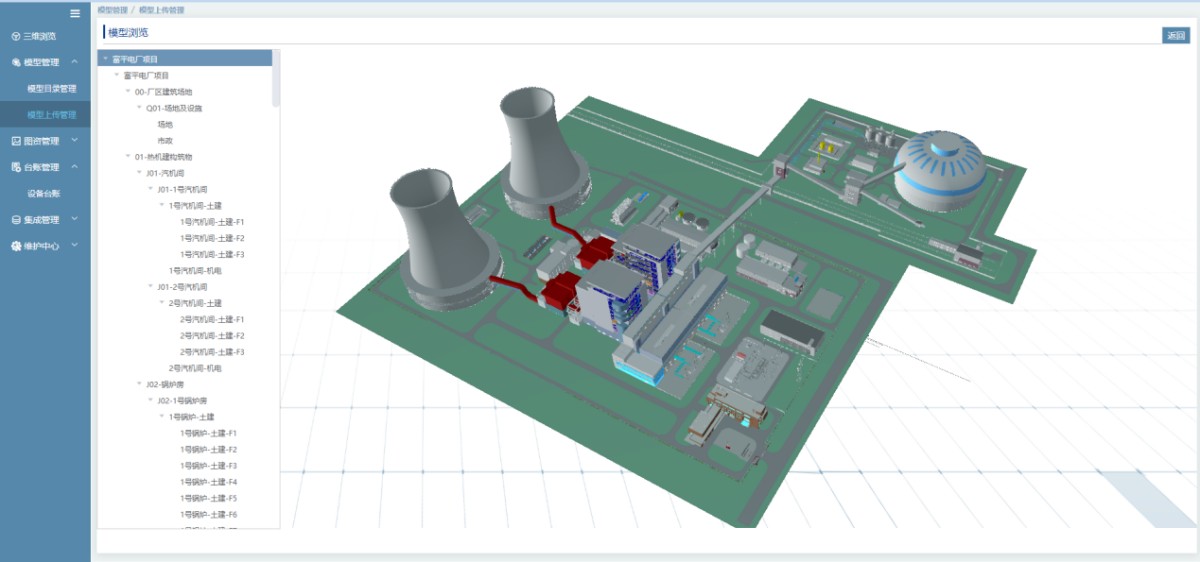Collapse the J02-锅炉房 tree arrow

tap(139, 384)
